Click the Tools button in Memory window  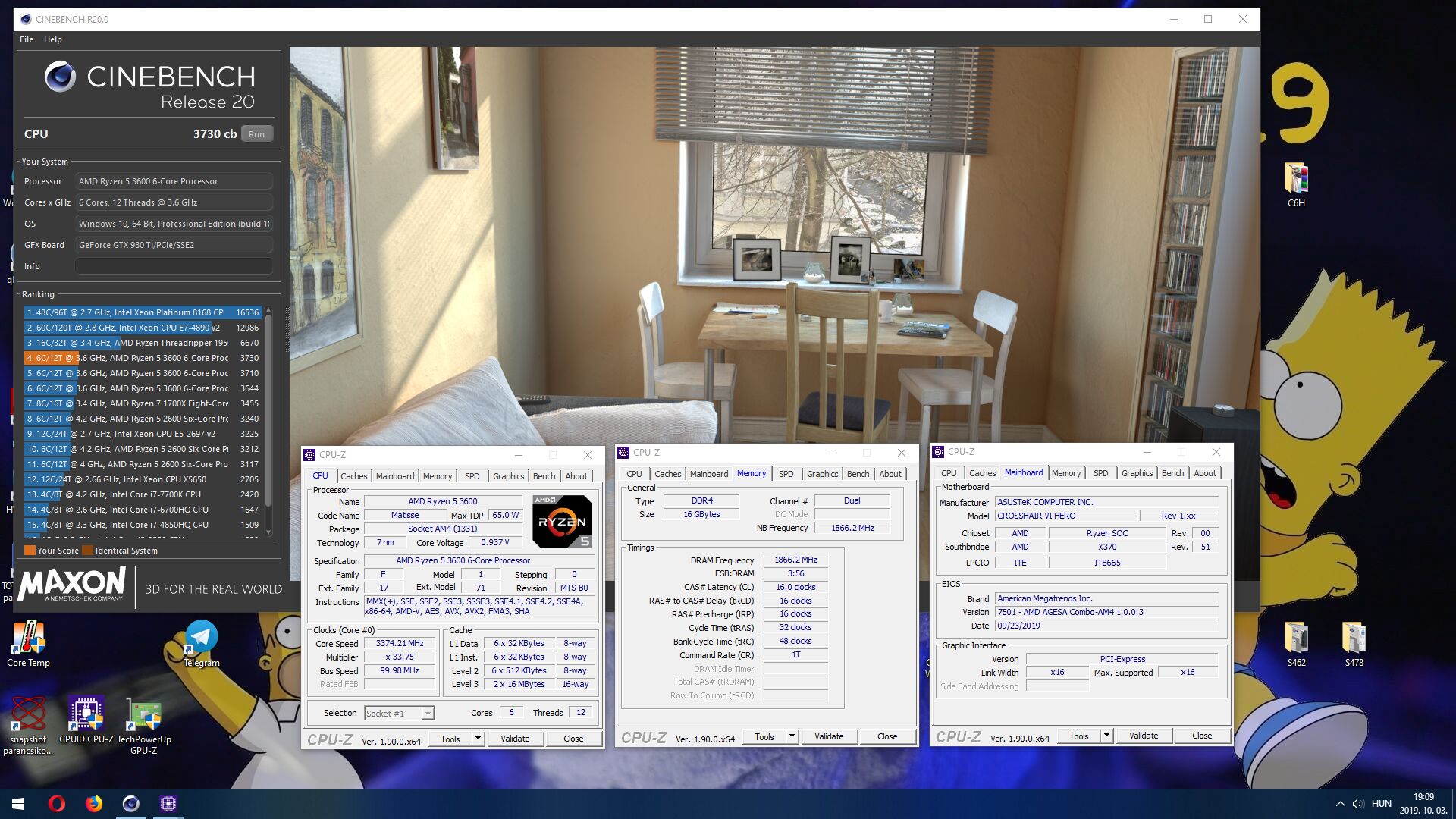(764, 736)
